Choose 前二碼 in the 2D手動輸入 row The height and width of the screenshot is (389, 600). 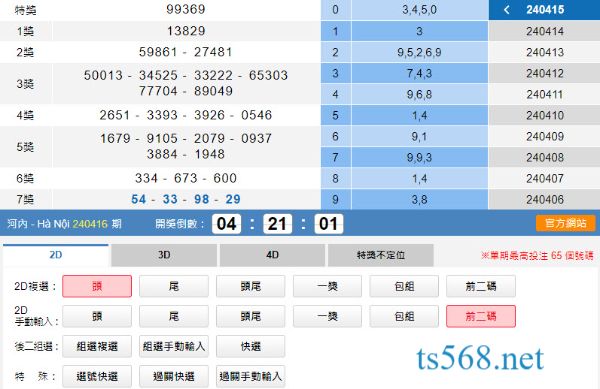tap(481, 316)
